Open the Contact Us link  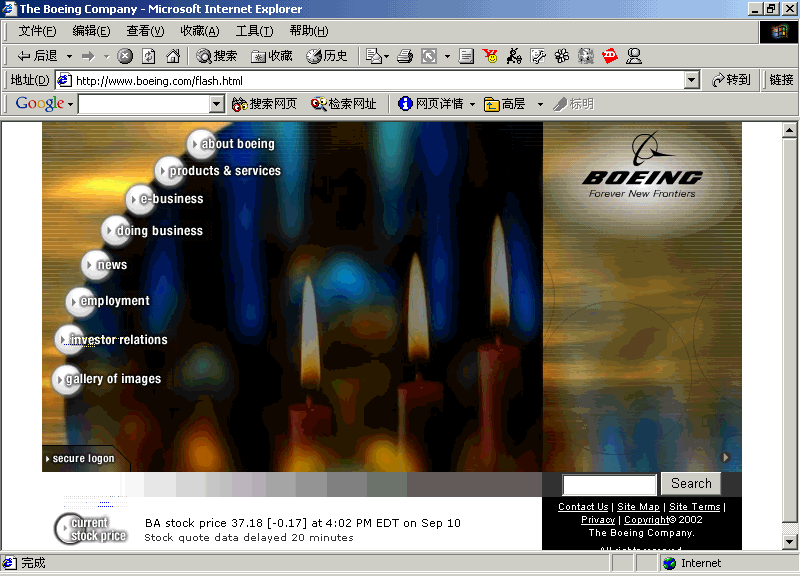583,507
